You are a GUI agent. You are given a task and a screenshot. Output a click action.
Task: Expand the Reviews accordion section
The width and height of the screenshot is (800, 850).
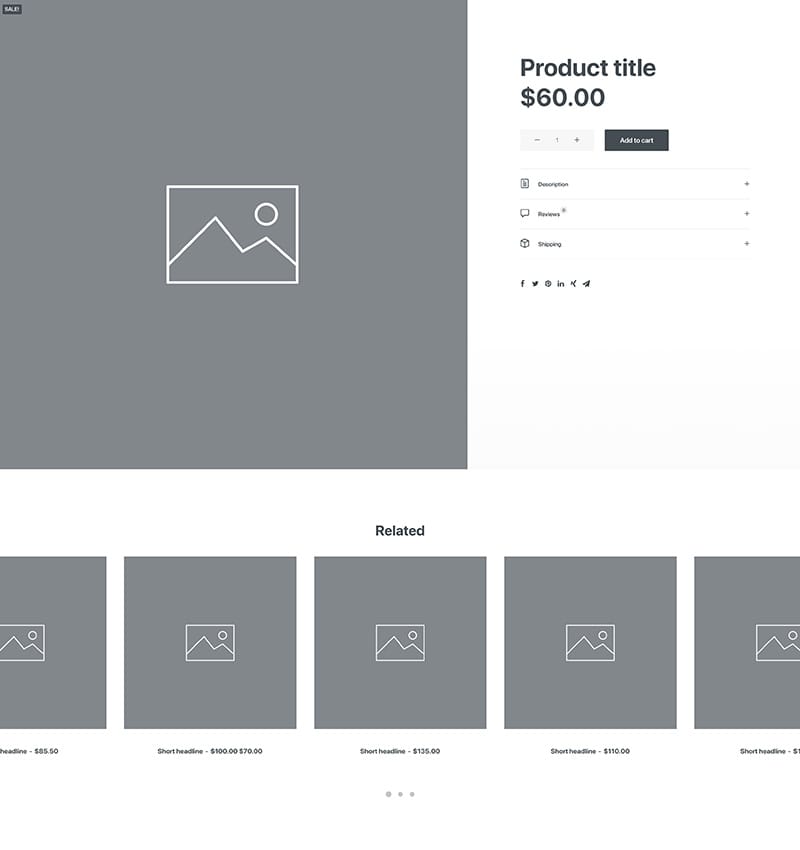(x=635, y=214)
